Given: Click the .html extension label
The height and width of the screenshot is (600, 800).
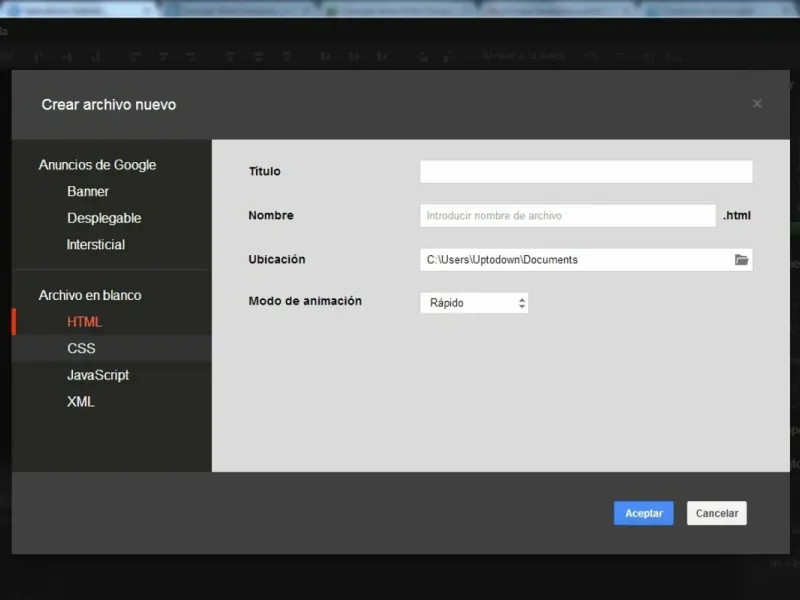Looking at the screenshot, I should 737,215.
